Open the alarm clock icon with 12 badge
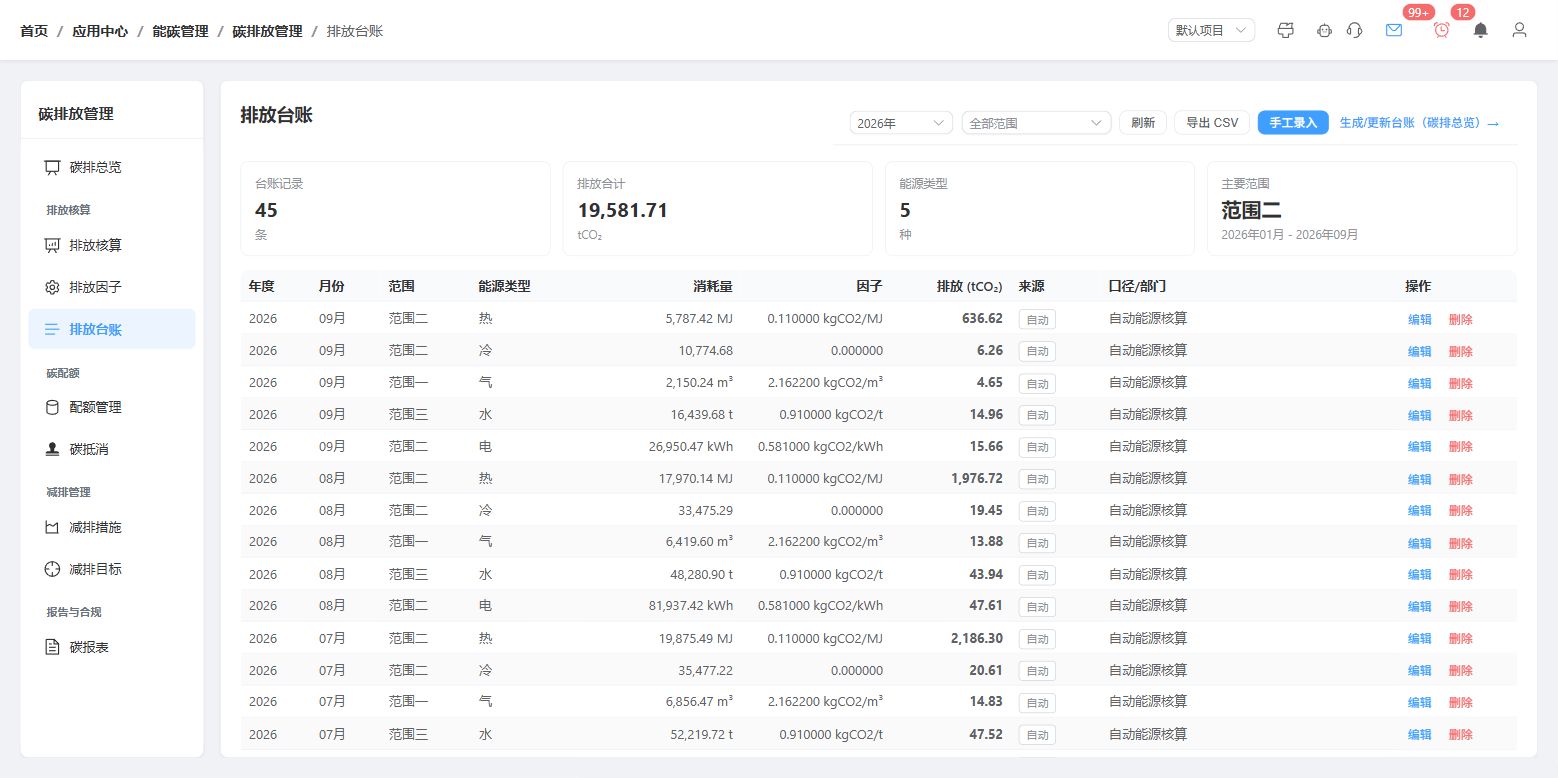This screenshot has height=778, width=1558. point(1442,30)
